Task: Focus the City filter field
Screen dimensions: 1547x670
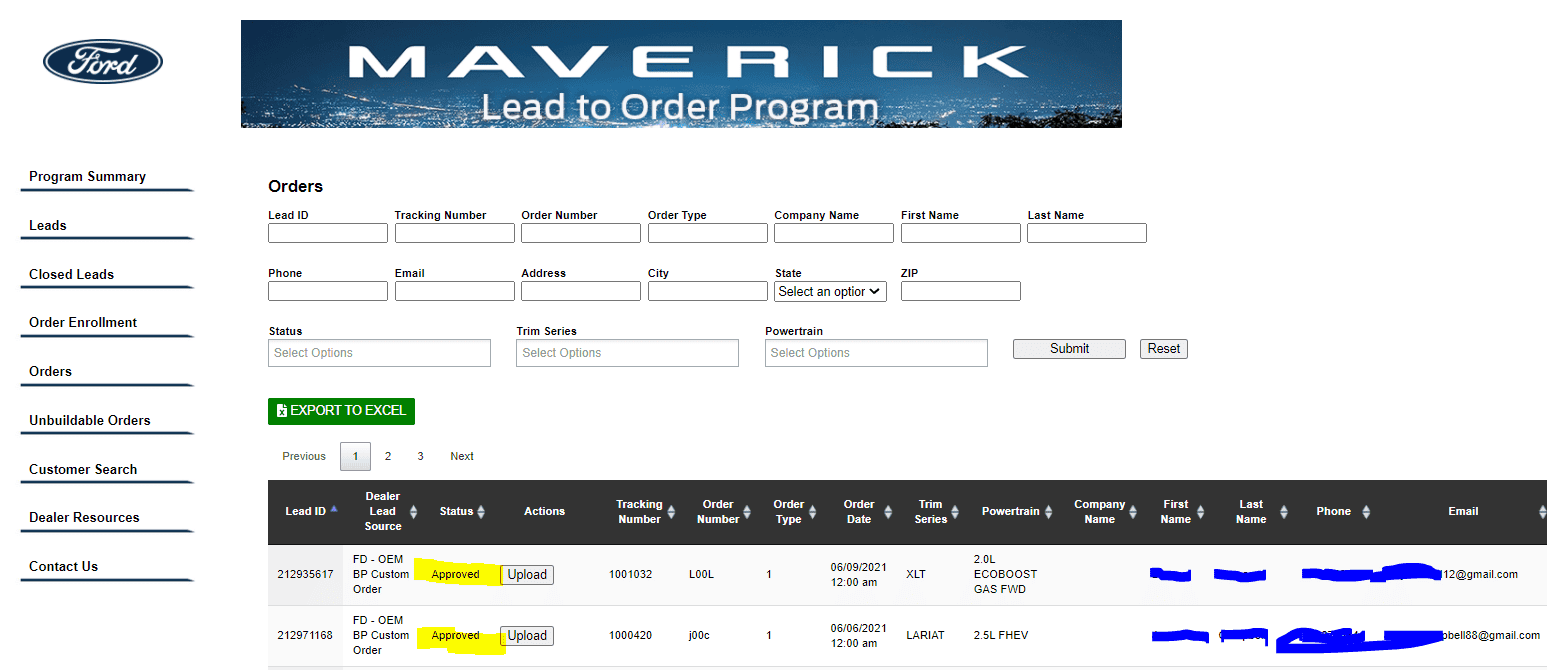Action: [x=708, y=291]
